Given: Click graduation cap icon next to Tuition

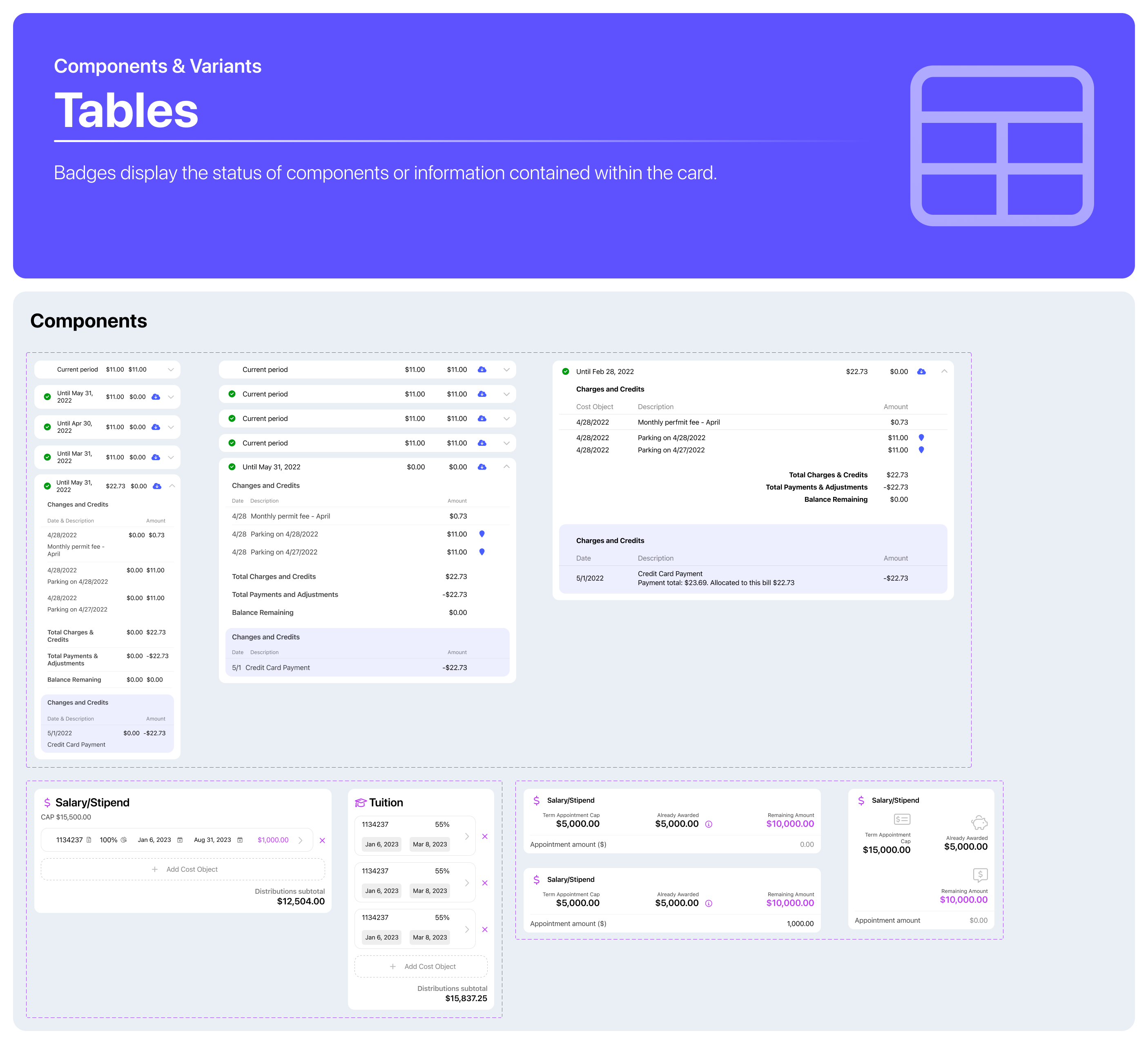Looking at the screenshot, I should [360, 803].
